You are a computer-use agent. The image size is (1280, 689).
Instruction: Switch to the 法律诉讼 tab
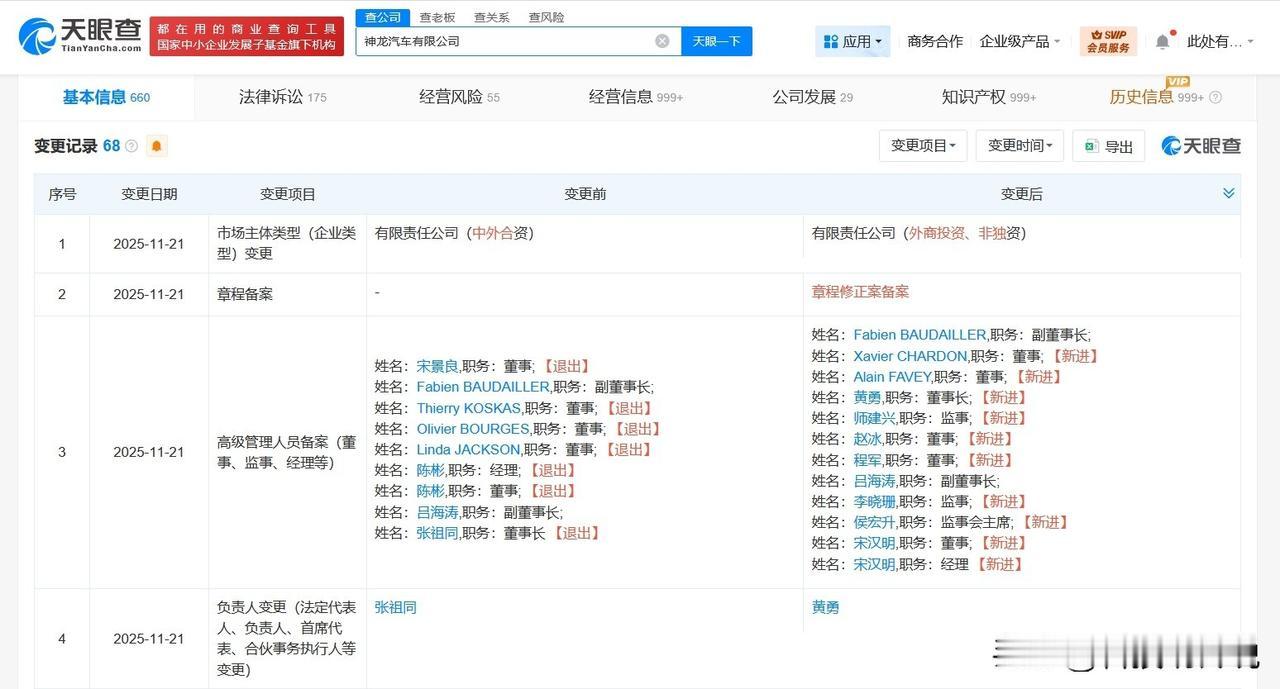click(282, 97)
